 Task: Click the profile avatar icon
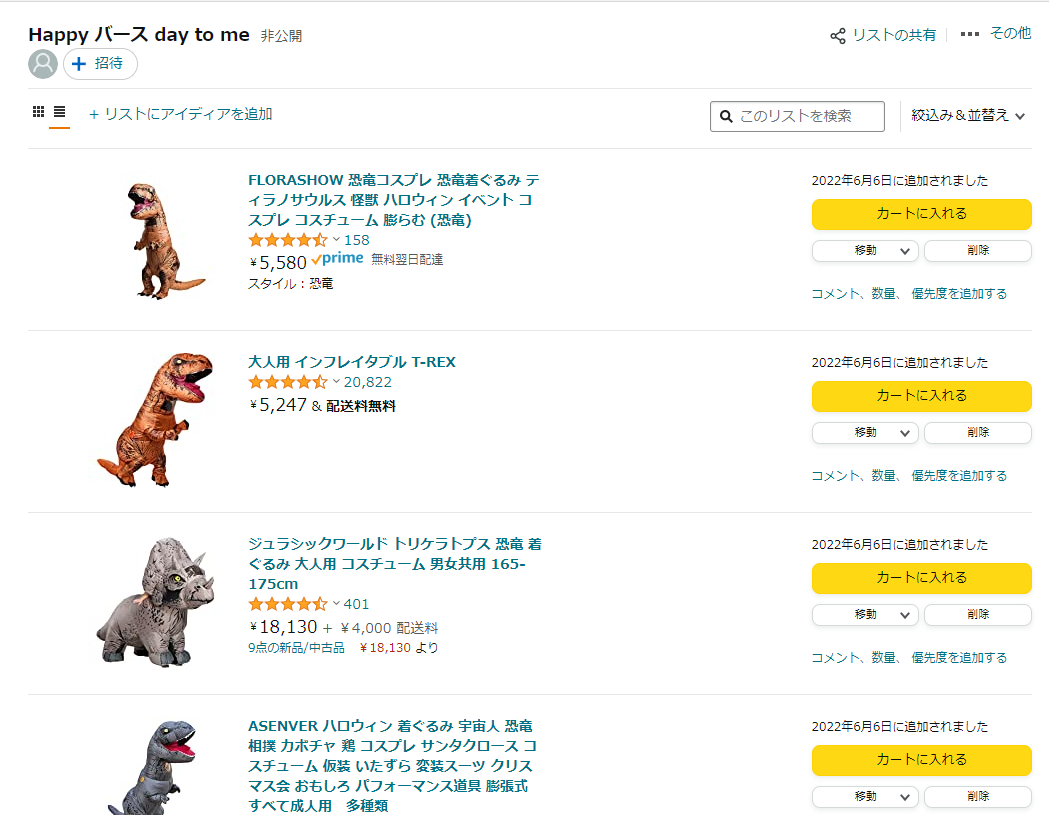tap(43, 64)
